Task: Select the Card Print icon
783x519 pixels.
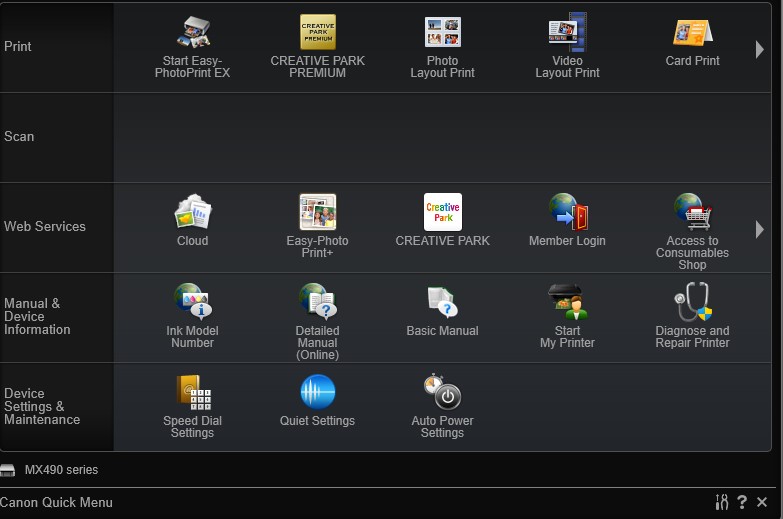Action: click(692, 33)
